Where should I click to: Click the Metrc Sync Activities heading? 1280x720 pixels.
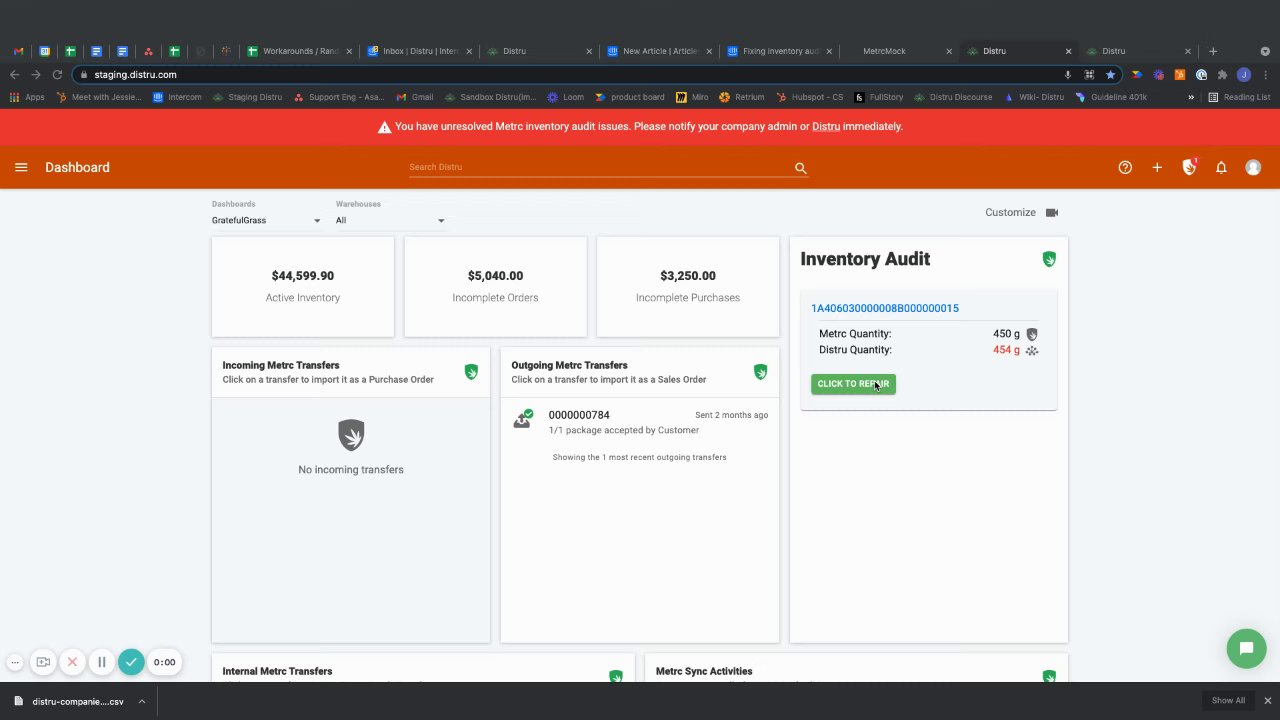coord(704,671)
